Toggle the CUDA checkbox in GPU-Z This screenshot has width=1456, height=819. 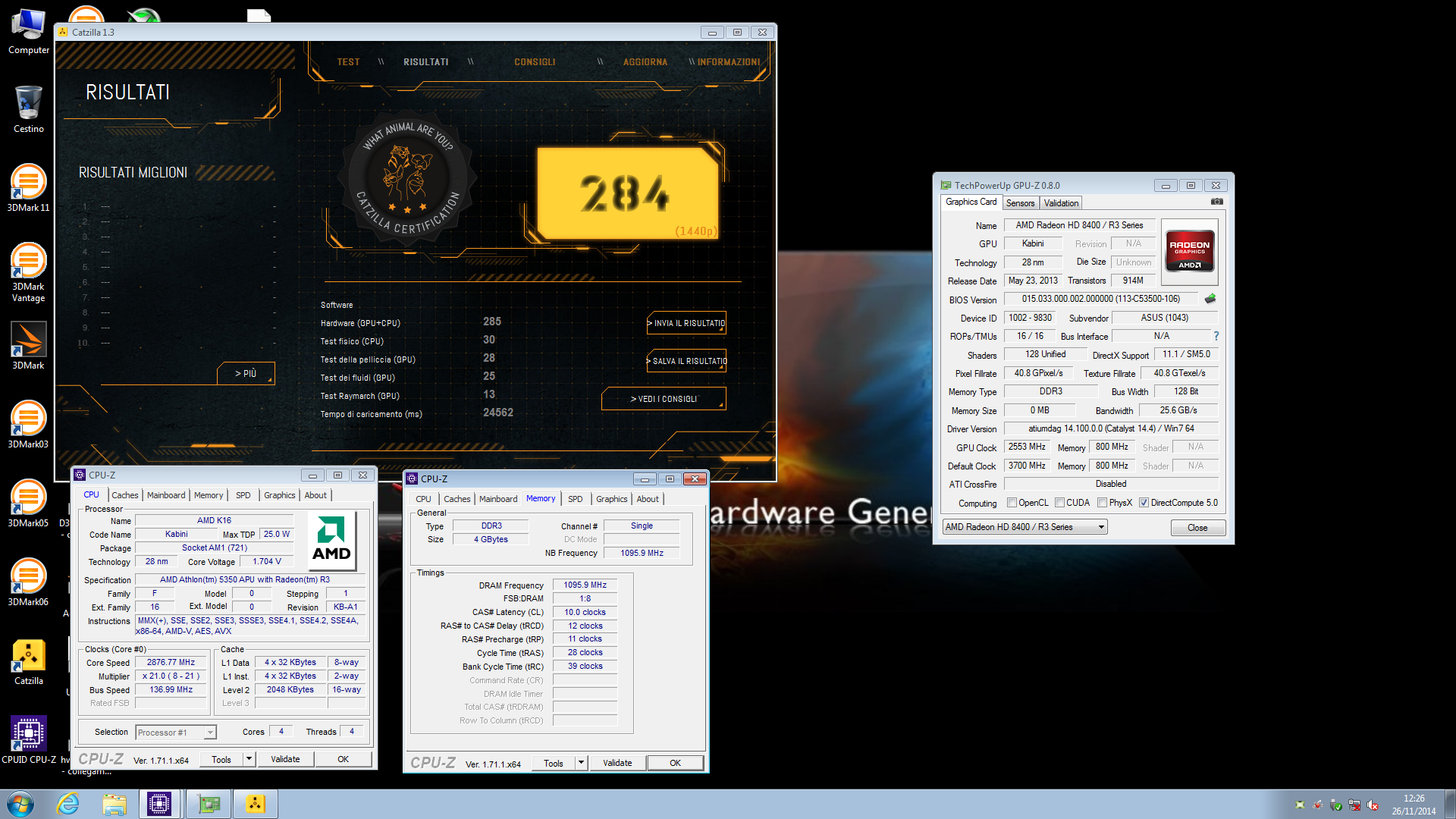[x=1059, y=503]
